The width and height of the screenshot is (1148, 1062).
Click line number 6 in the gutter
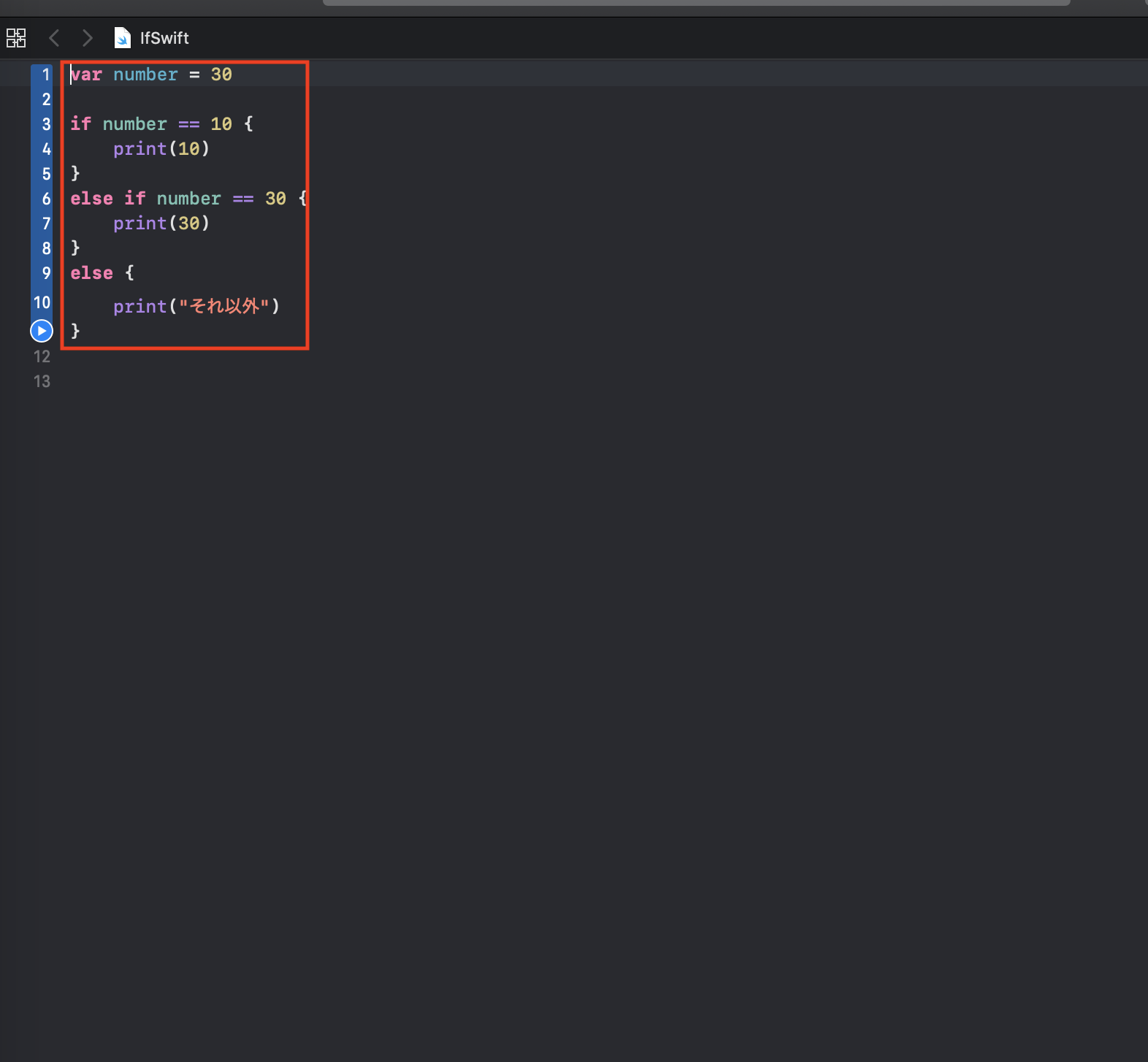click(46, 199)
